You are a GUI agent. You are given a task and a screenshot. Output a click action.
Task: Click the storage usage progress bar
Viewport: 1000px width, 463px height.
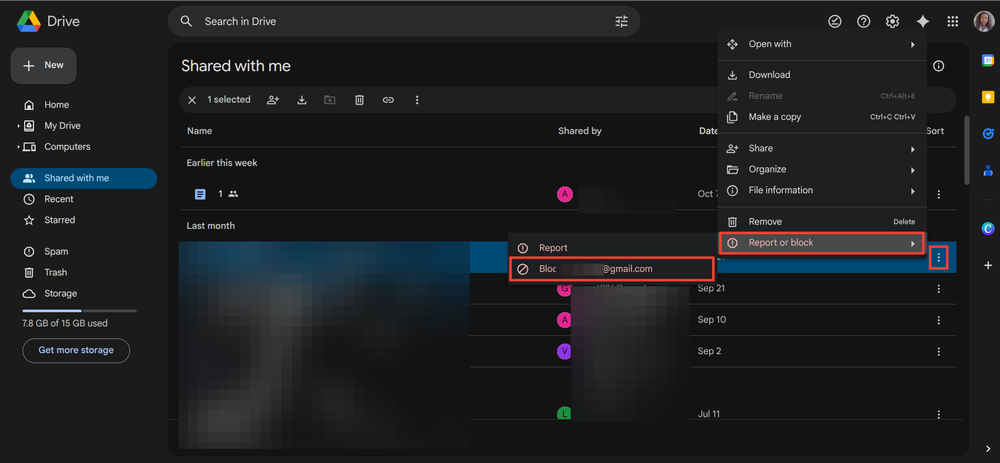point(79,311)
